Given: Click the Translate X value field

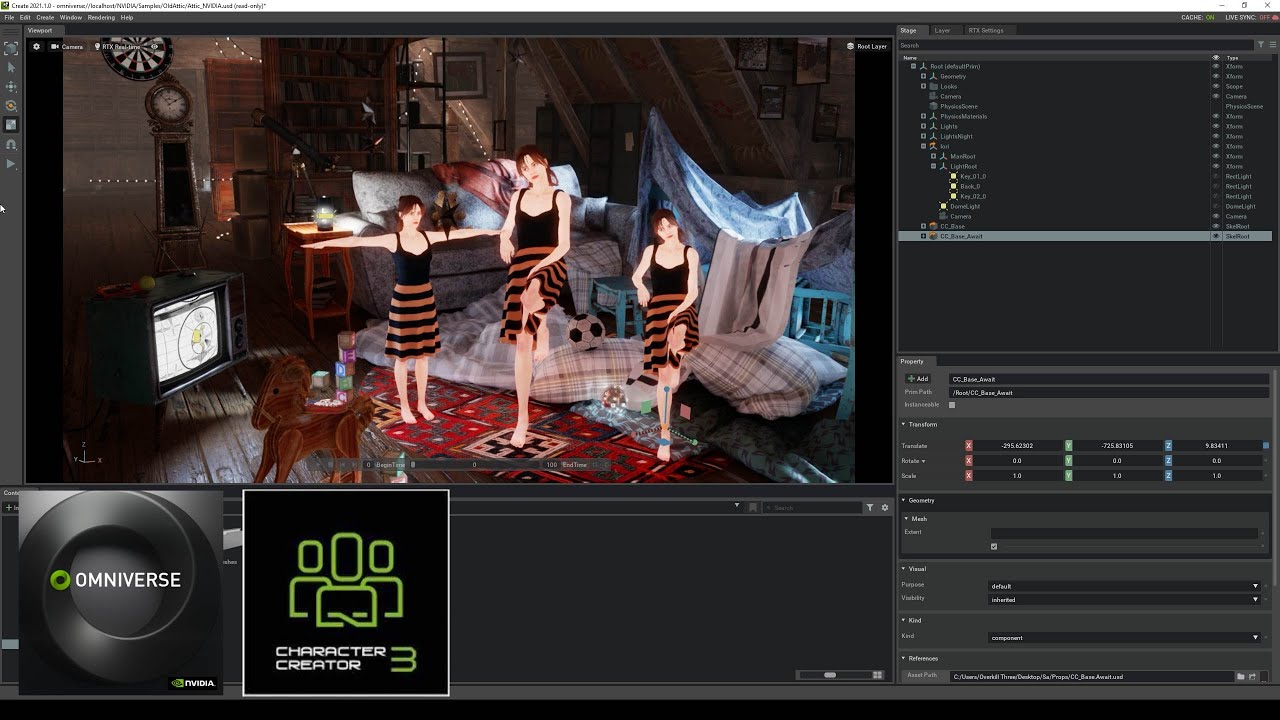Looking at the screenshot, I should tap(1017, 445).
